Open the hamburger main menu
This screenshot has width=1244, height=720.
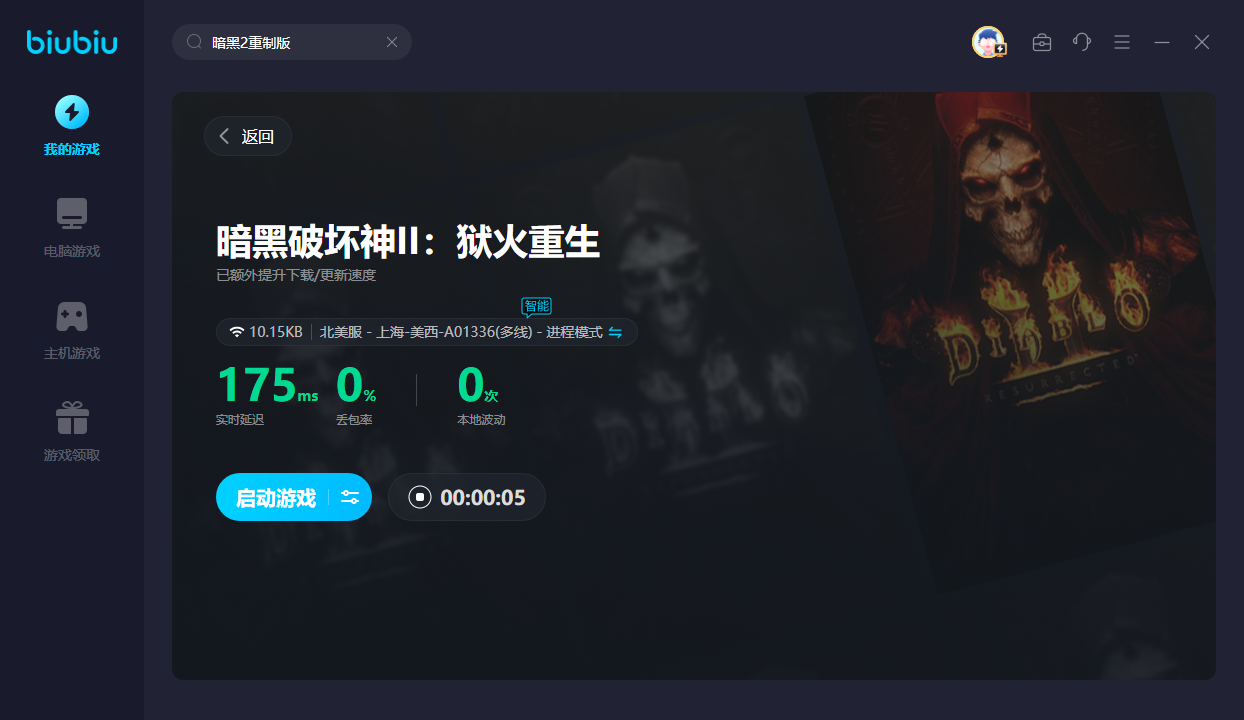click(1122, 42)
